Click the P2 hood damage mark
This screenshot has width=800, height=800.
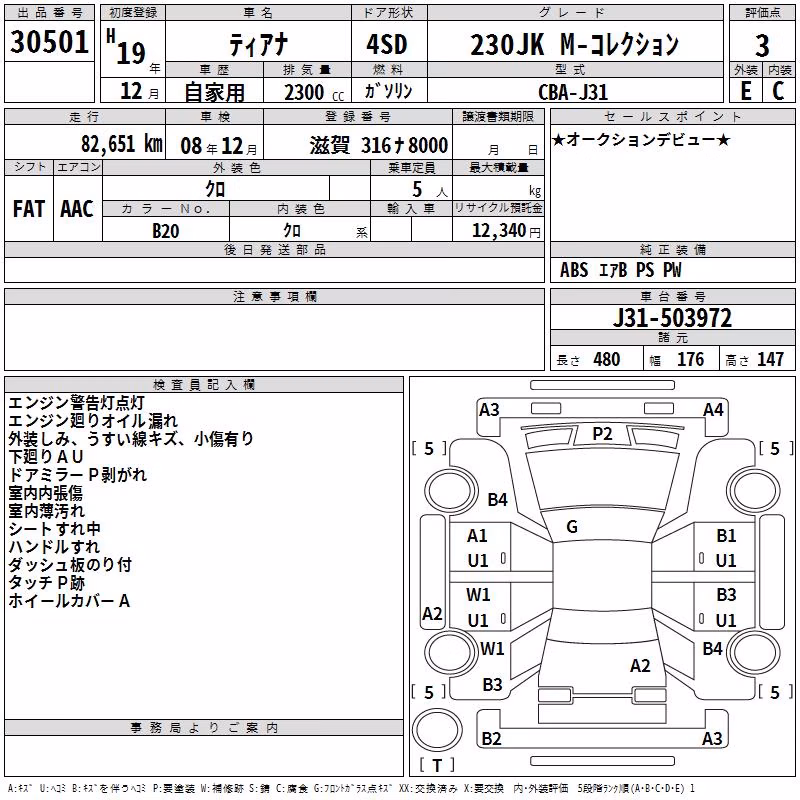pyautogui.click(x=602, y=434)
